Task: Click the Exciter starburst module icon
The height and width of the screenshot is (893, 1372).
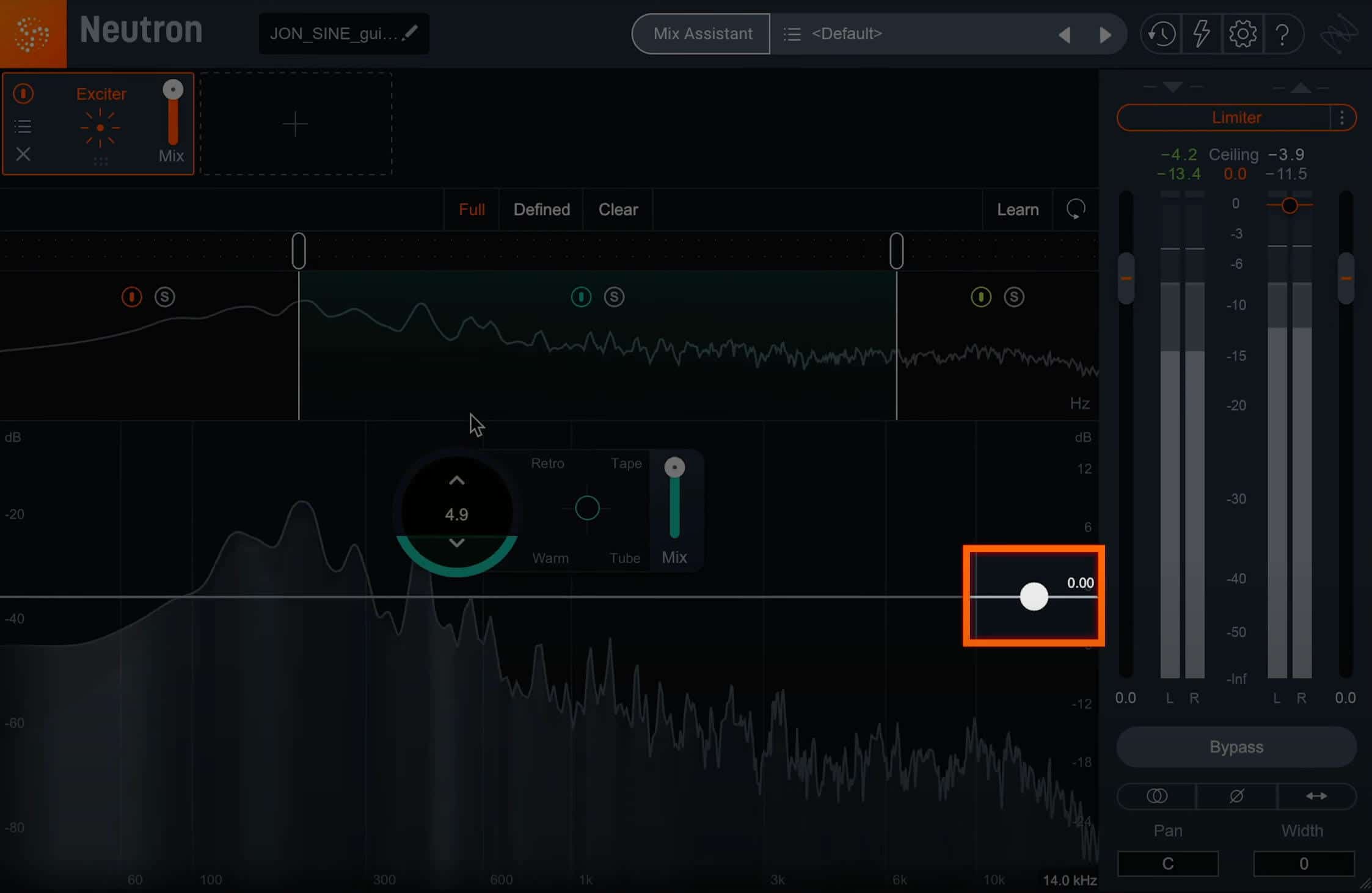Action: coord(100,128)
